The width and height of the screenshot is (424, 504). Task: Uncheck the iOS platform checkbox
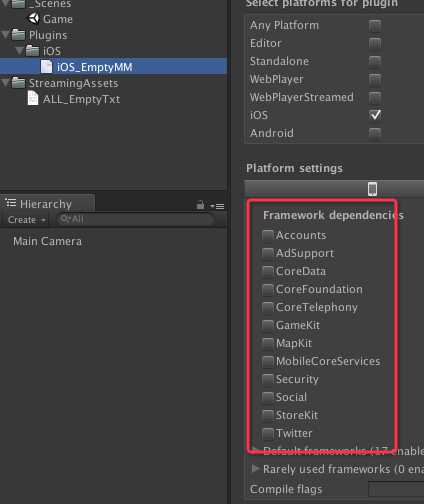click(x=375, y=115)
